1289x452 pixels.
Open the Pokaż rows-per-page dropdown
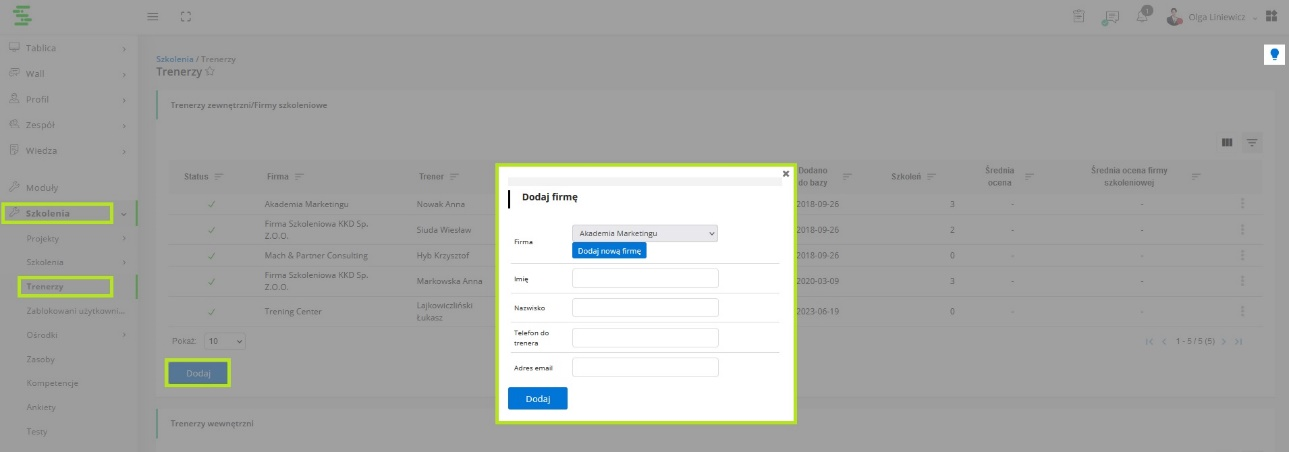coord(225,341)
